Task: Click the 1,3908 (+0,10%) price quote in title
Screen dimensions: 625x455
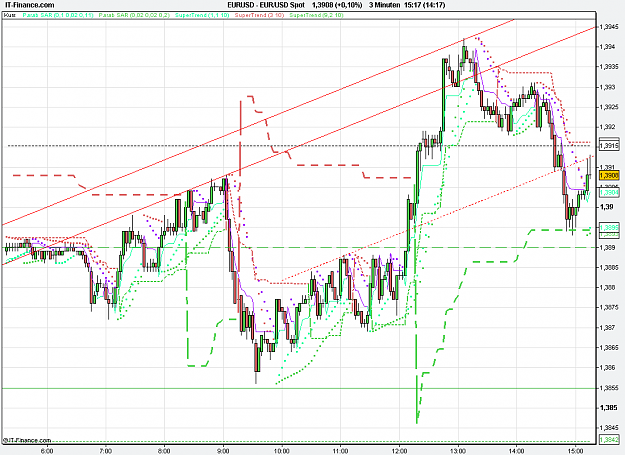Action: [337, 5]
